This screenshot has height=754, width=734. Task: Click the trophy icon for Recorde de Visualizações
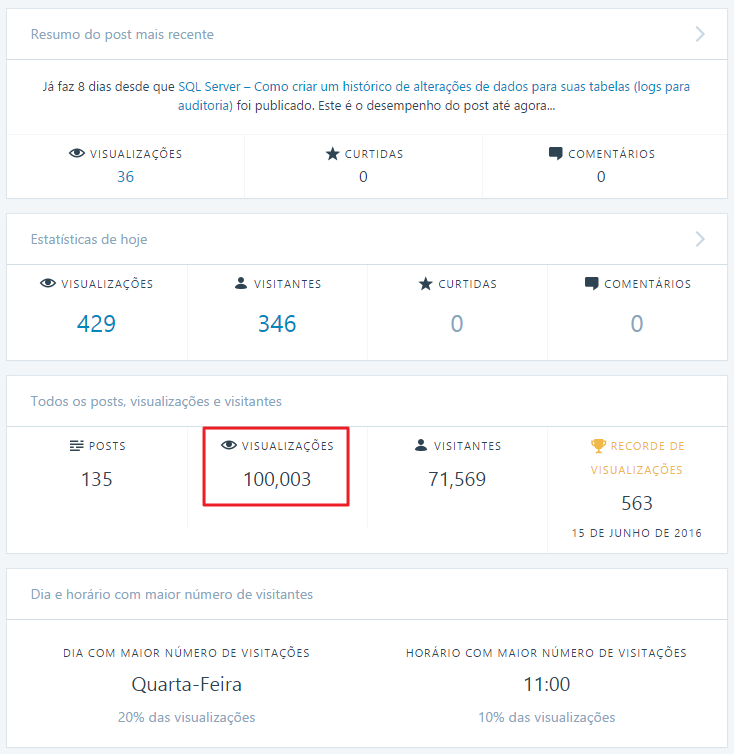coord(598,446)
